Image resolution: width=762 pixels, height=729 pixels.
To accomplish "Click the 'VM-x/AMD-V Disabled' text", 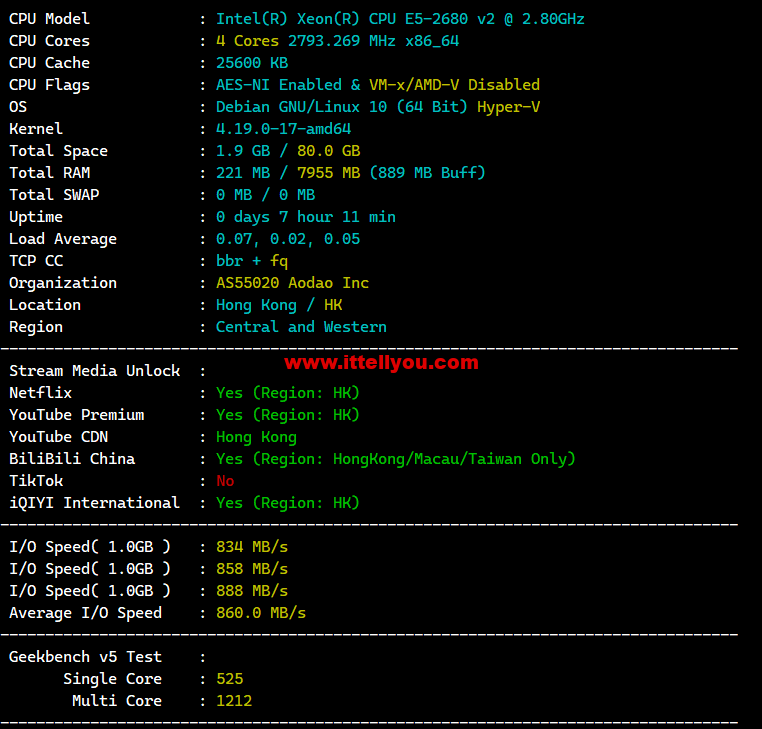I will coord(454,85).
